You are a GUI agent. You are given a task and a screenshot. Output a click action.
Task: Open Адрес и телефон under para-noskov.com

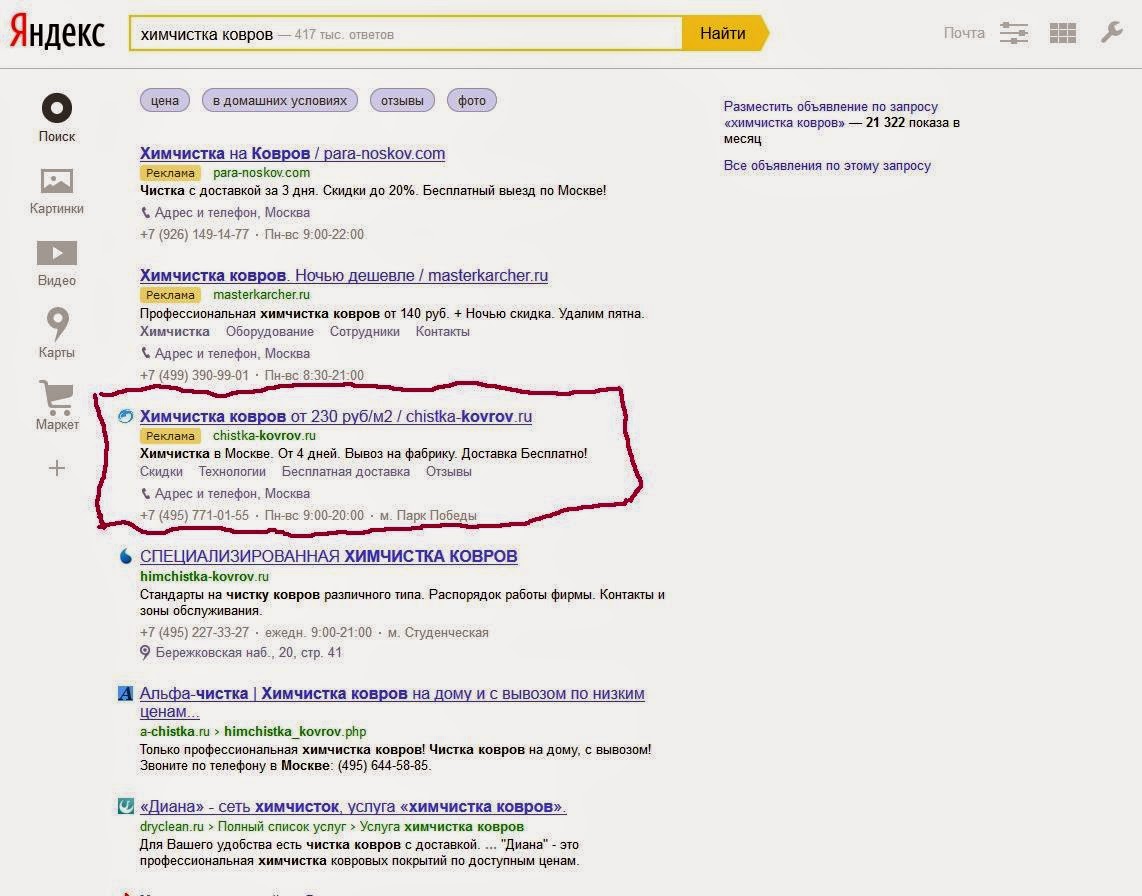tap(232, 213)
